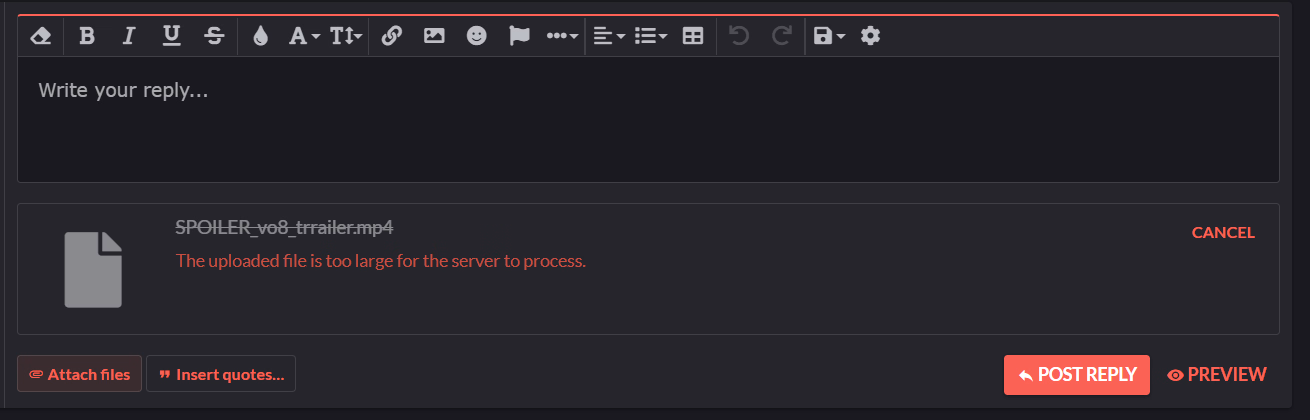
Task: Click the Post Reply button
Action: click(1077, 374)
